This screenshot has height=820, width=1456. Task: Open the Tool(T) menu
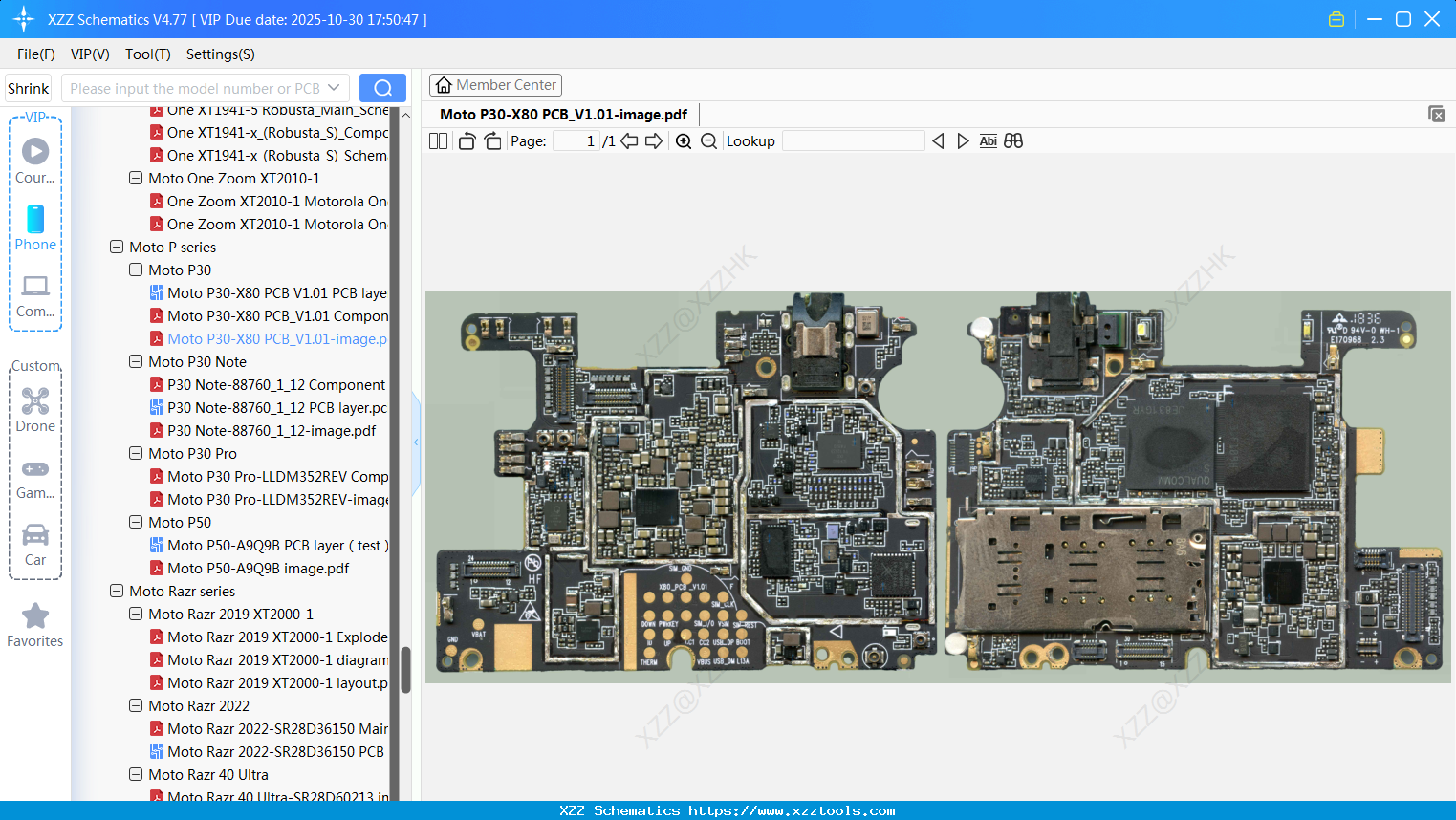[147, 54]
